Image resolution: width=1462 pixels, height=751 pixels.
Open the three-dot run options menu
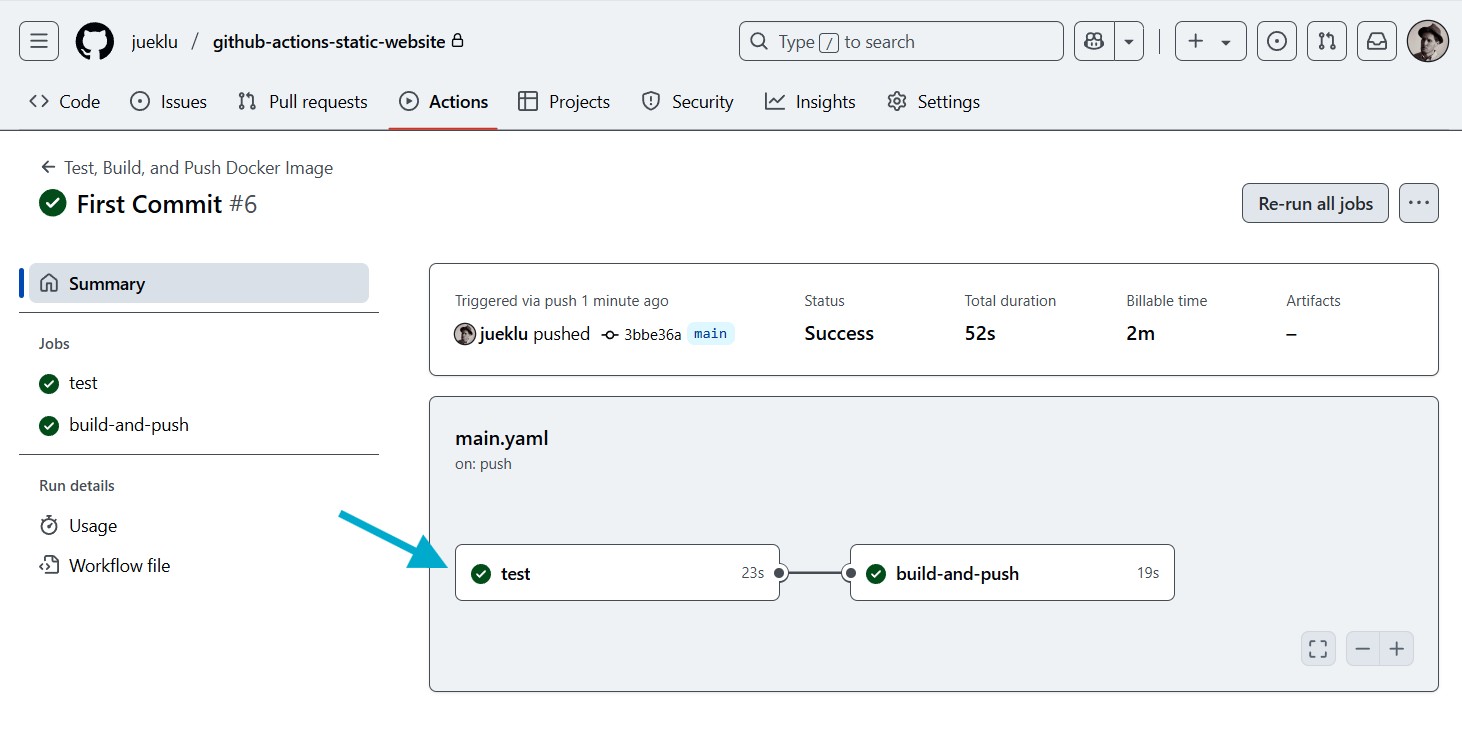coord(1418,203)
